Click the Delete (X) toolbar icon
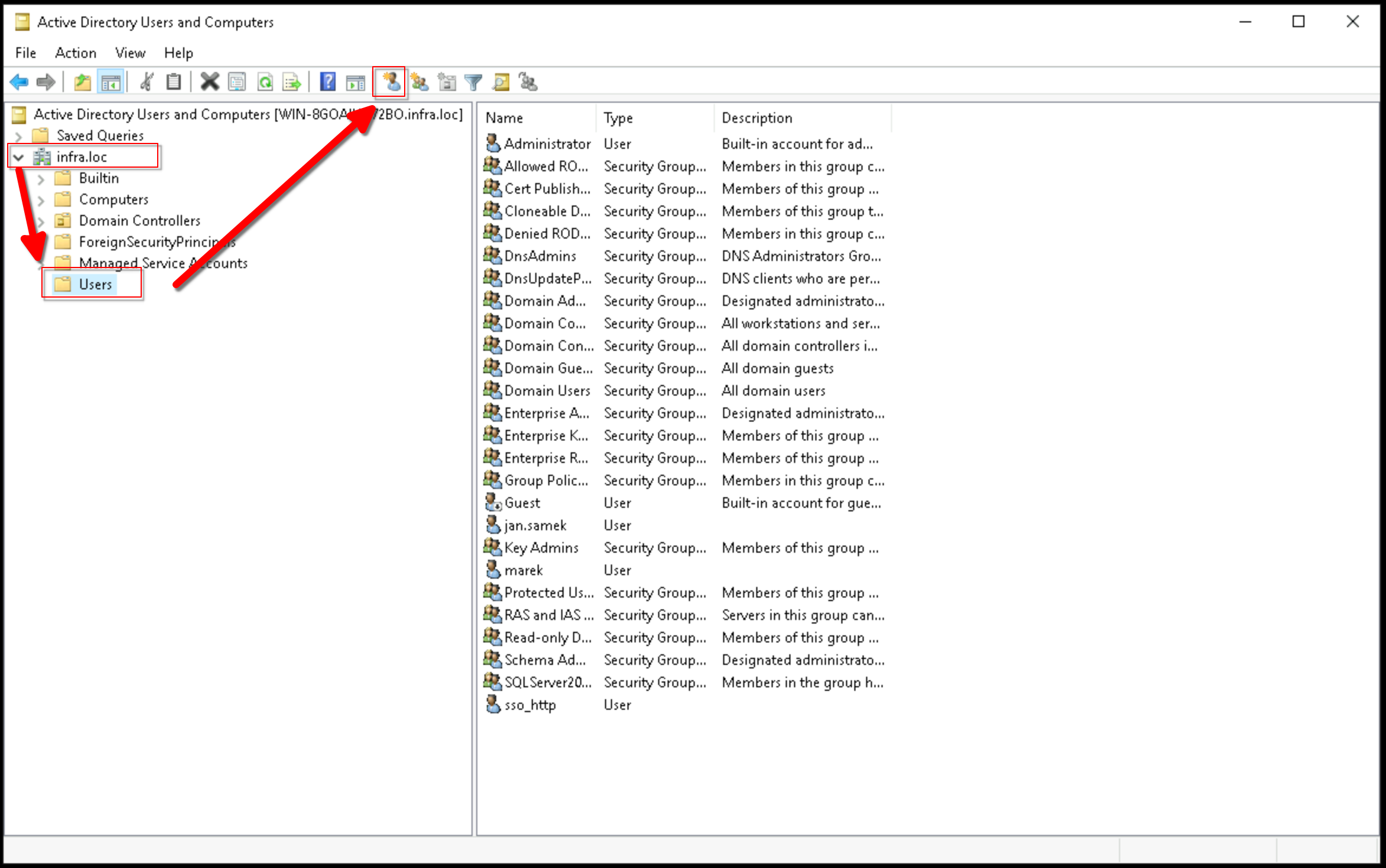The width and height of the screenshot is (1386, 868). [210, 82]
